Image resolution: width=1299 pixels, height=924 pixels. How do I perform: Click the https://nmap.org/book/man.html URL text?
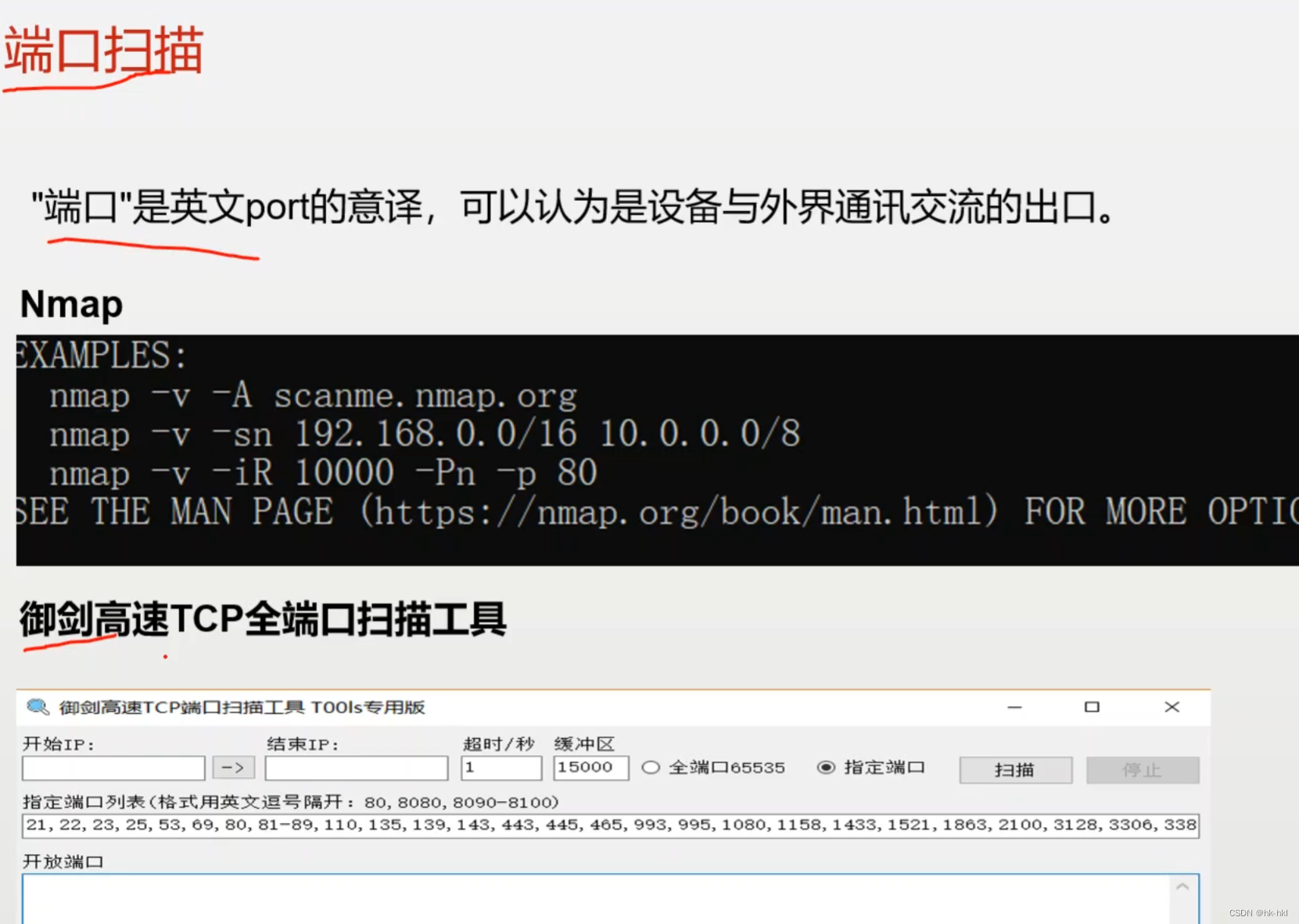(x=679, y=512)
